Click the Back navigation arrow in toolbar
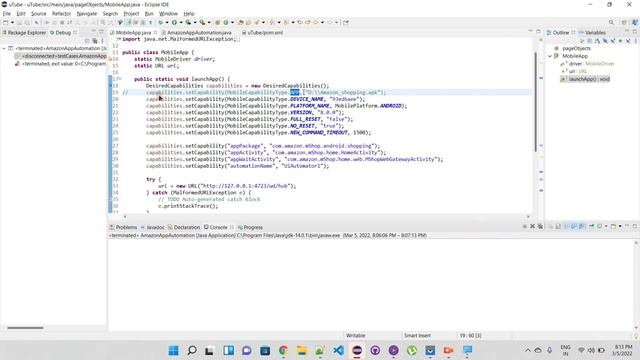Screen dimensions: 640x360 (316, 22)
